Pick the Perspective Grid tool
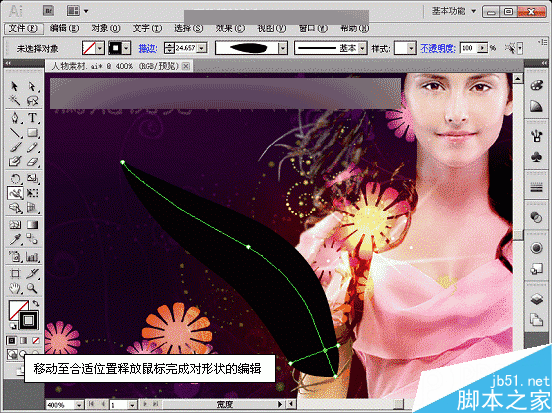Viewport: 552px width, 413px height. (x=32, y=208)
